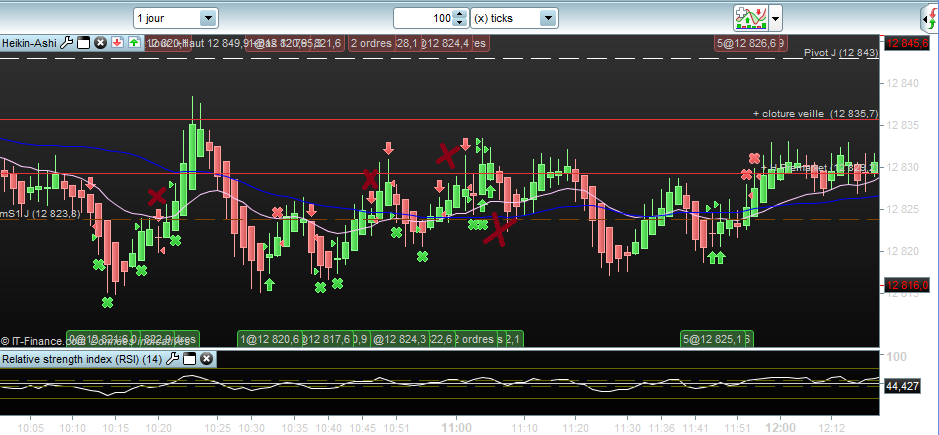Click the '@12 824,3' buy order label
The height and width of the screenshot is (435, 939).
click(x=399, y=339)
